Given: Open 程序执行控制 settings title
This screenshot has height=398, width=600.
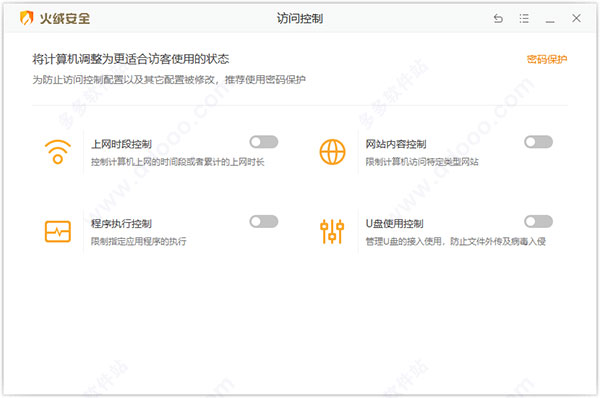Looking at the screenshot, I should pos(121,224).
